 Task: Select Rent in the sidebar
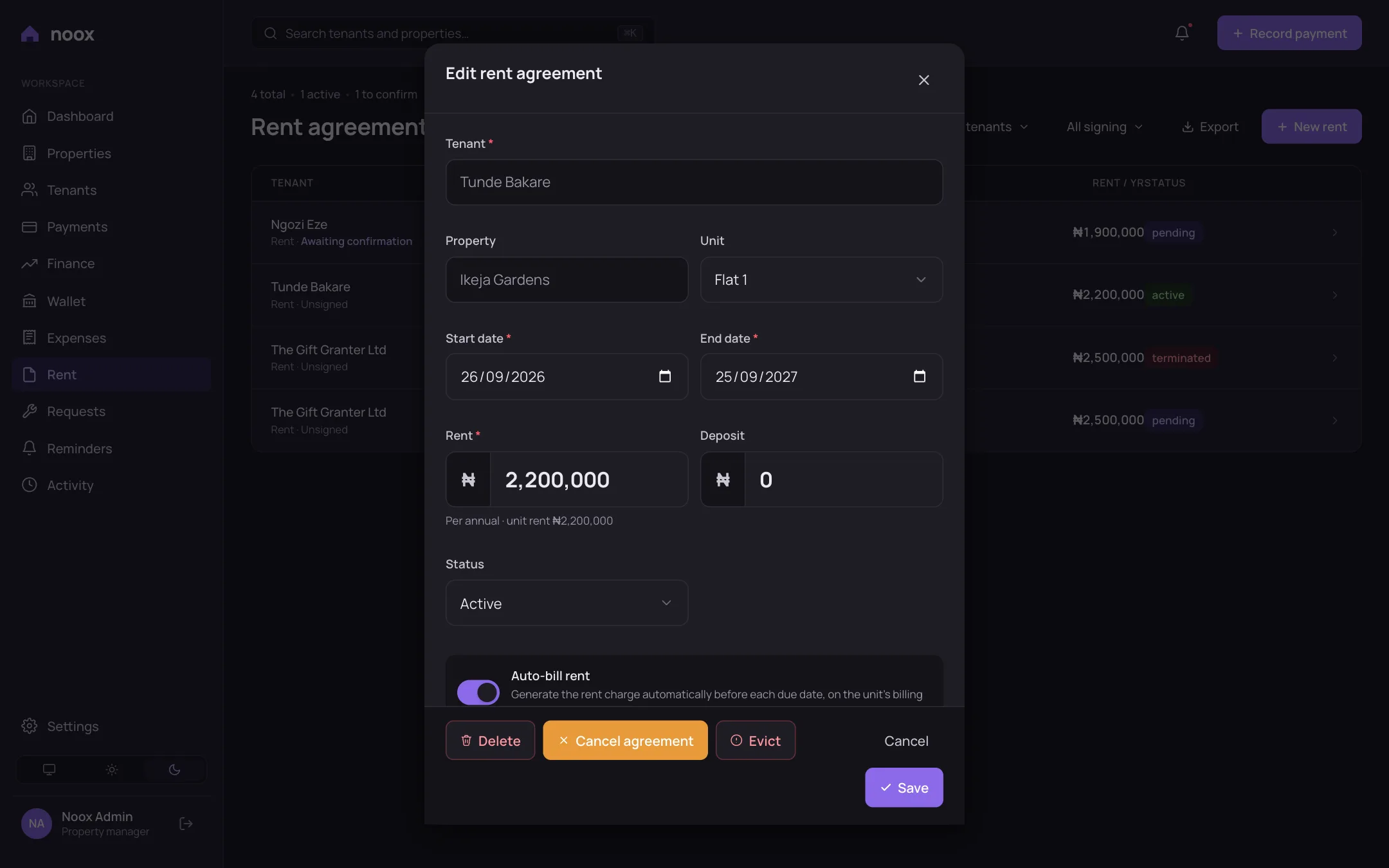(111, 374)
